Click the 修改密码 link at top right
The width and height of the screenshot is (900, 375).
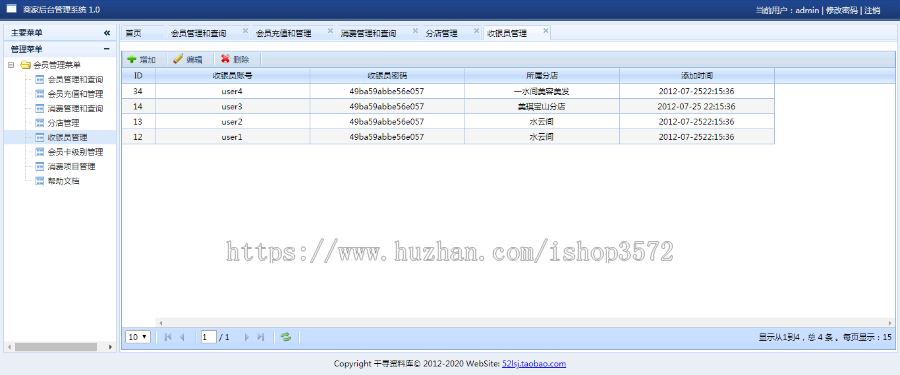[841, 10]
